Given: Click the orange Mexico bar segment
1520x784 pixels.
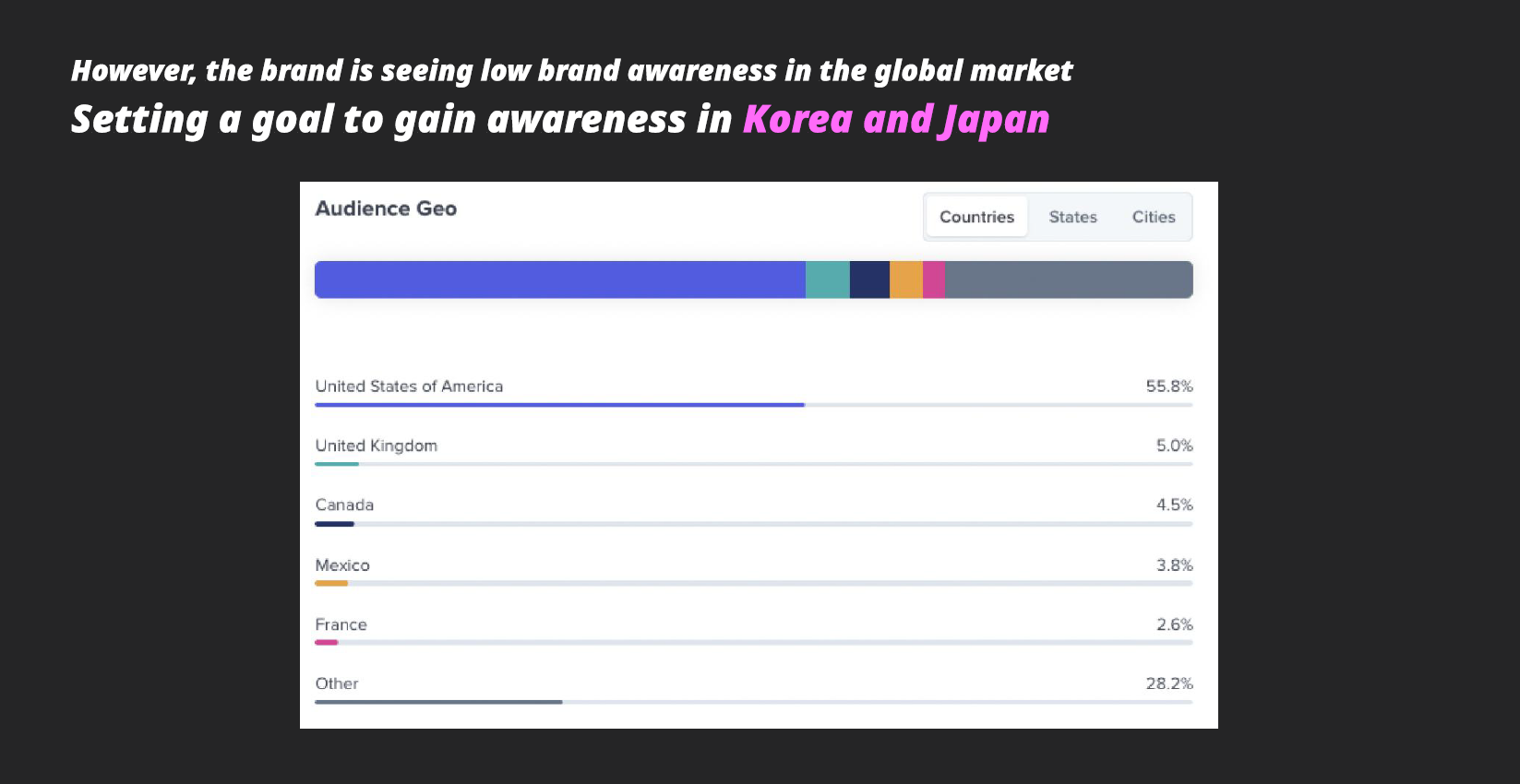Looking at the screenshot, I should pos(906,279).
